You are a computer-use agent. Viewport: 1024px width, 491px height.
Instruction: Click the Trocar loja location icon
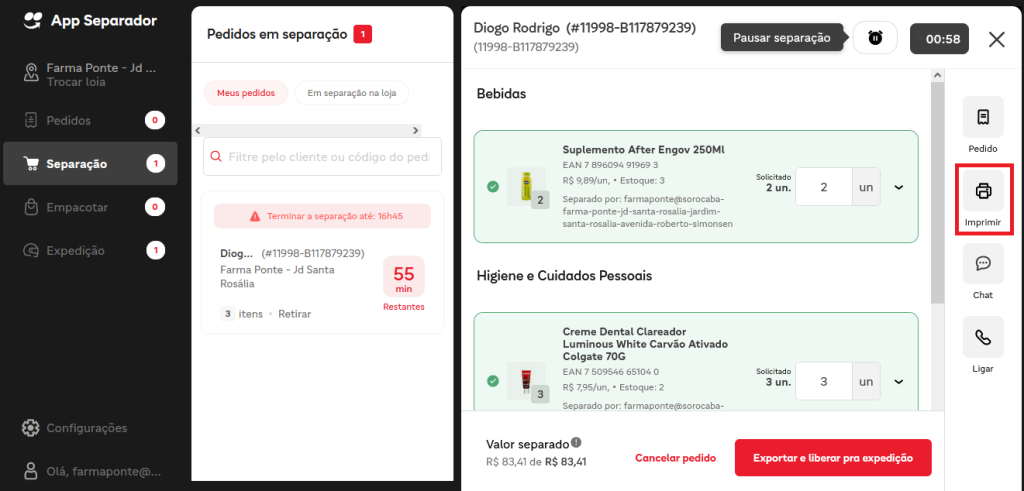[31, 72]
